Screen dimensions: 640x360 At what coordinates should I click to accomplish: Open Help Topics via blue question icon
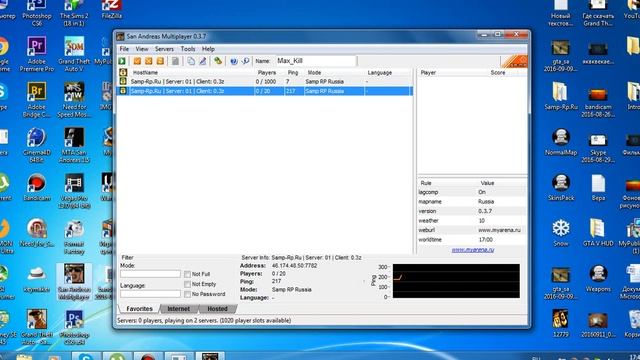click(234, 61)
